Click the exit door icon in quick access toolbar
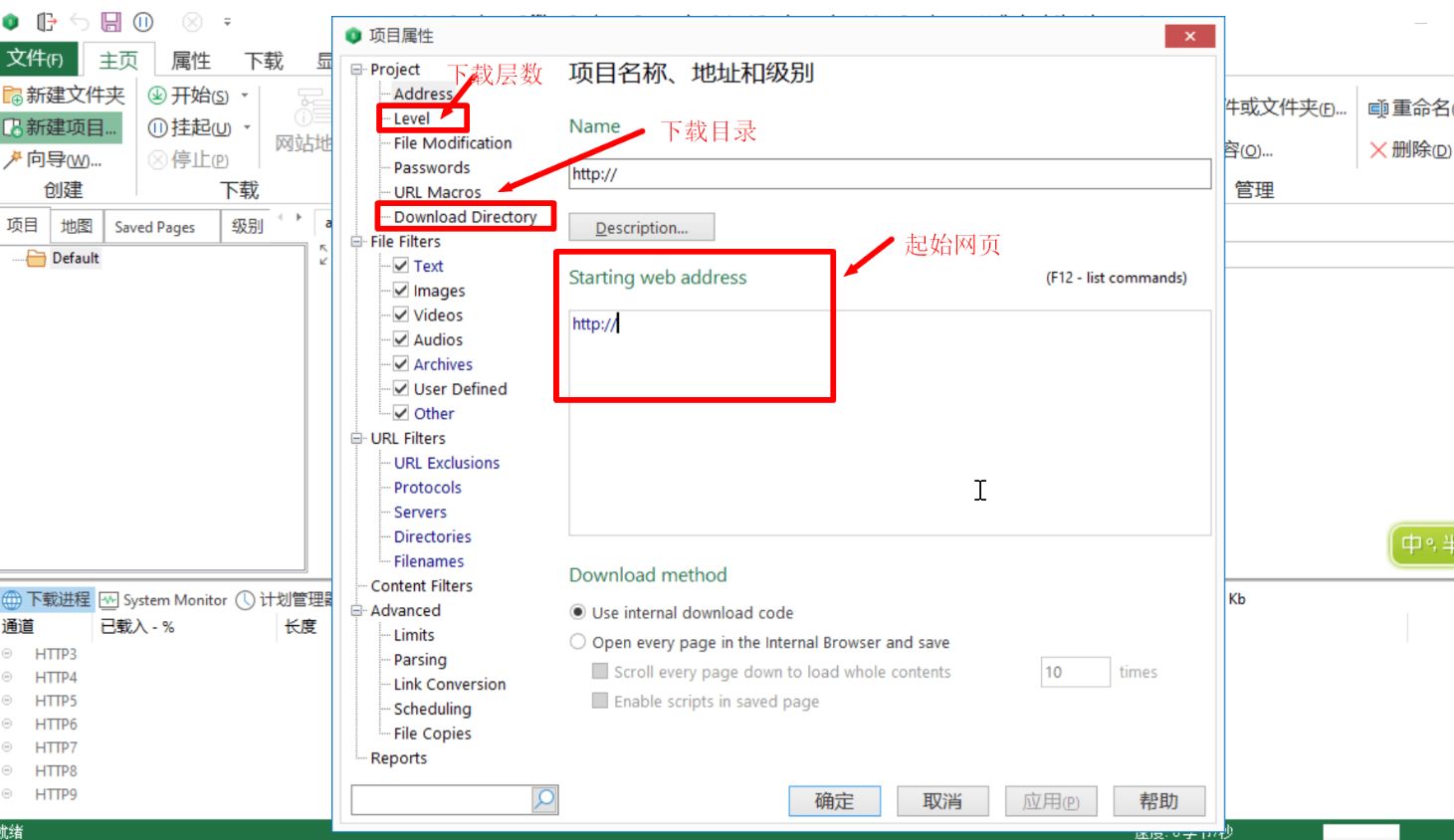This screenshot has height=840, width=1454. [46, 21]
